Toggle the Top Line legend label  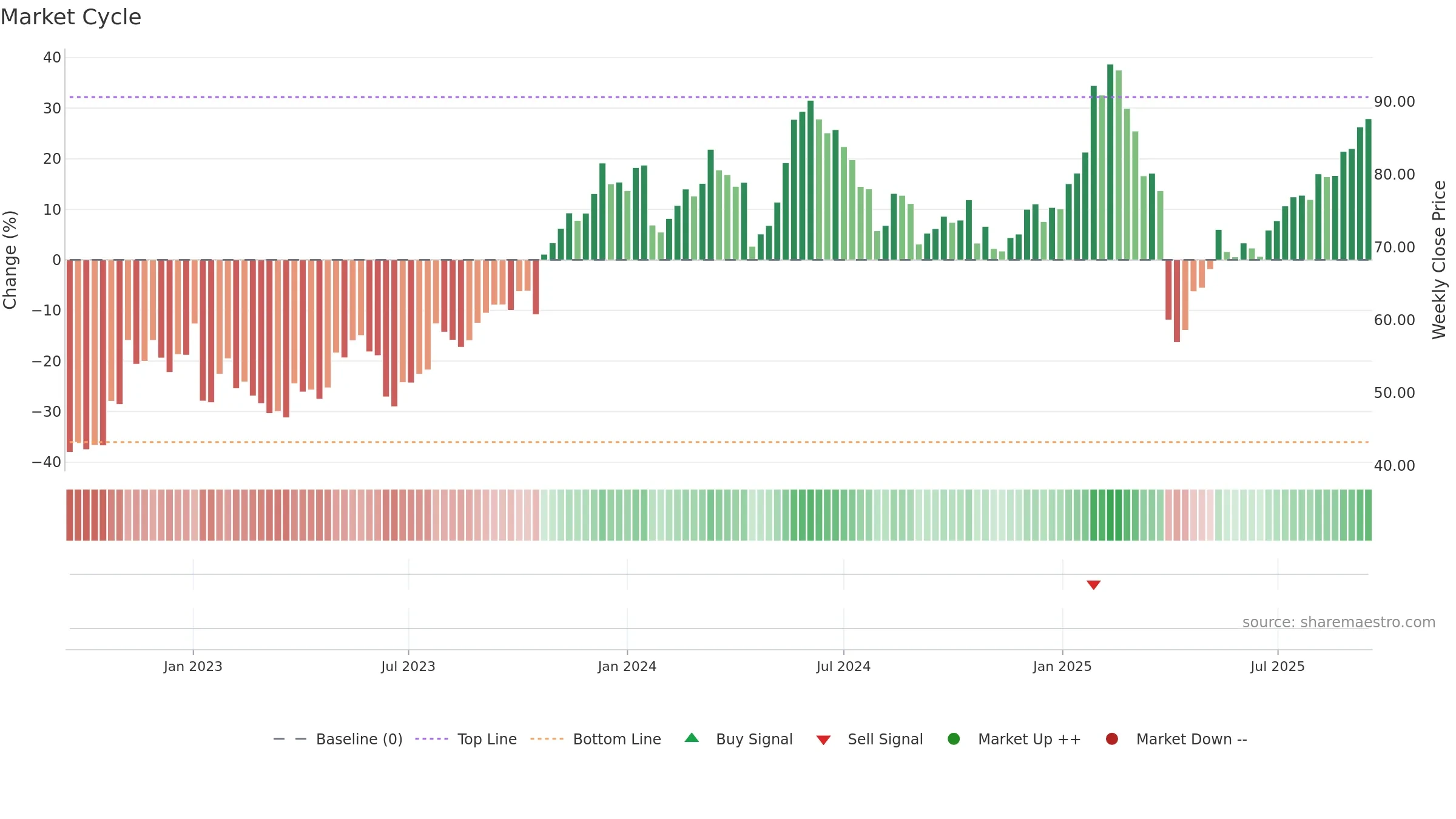[x=487, y=739]
